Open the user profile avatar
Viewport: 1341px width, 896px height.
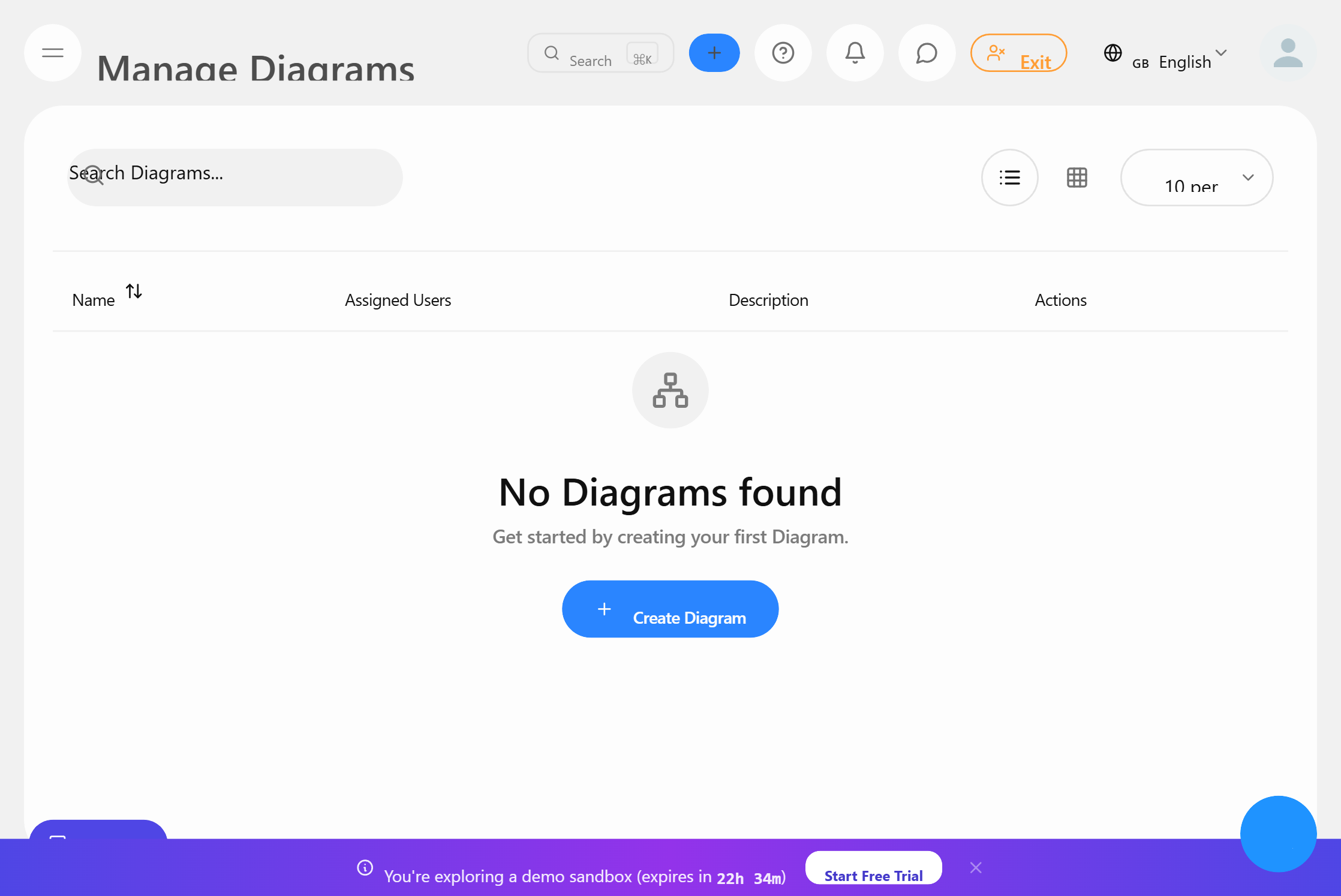coord(1288,53)
